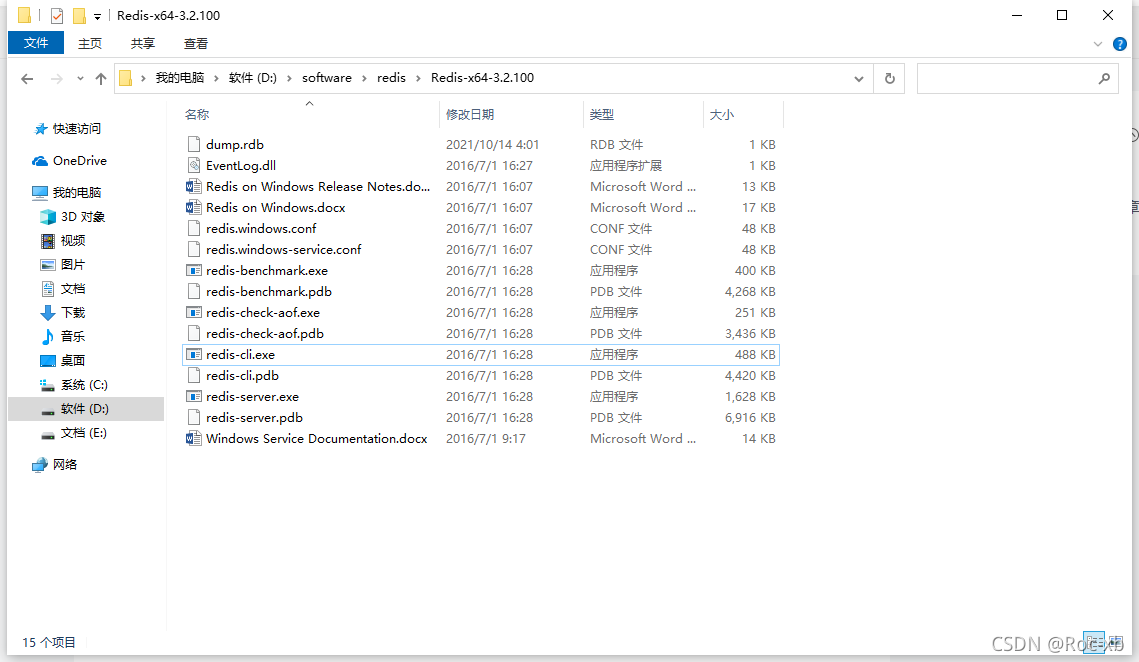
Task: Open the recent locations dropdown arrow
Action: pyautogui.click(x=80, y=78)
